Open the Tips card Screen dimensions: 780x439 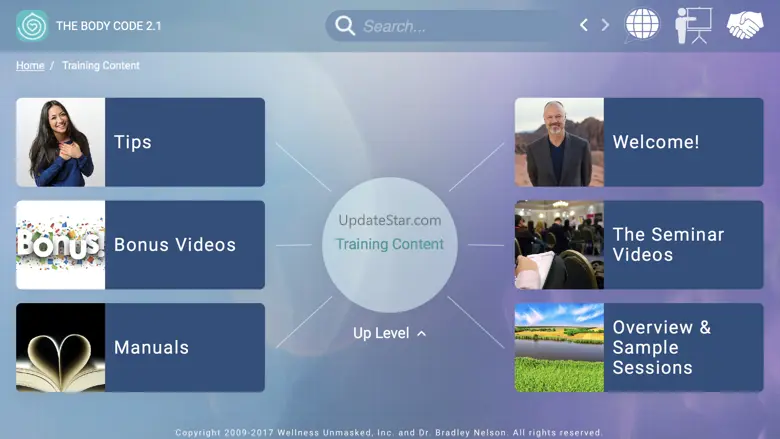coord(140,142)
